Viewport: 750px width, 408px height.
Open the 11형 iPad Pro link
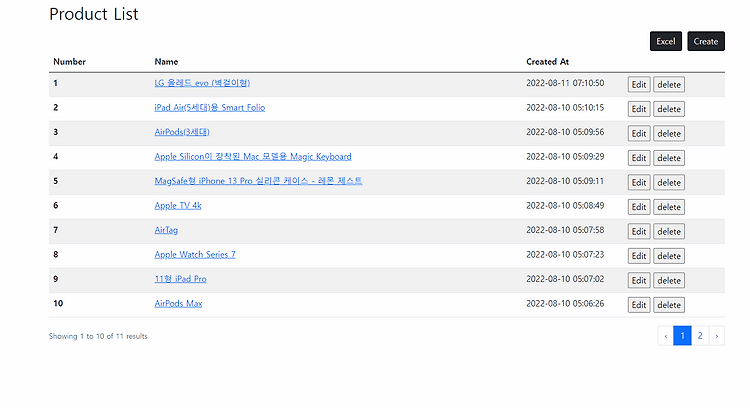(x=180, y=279)
